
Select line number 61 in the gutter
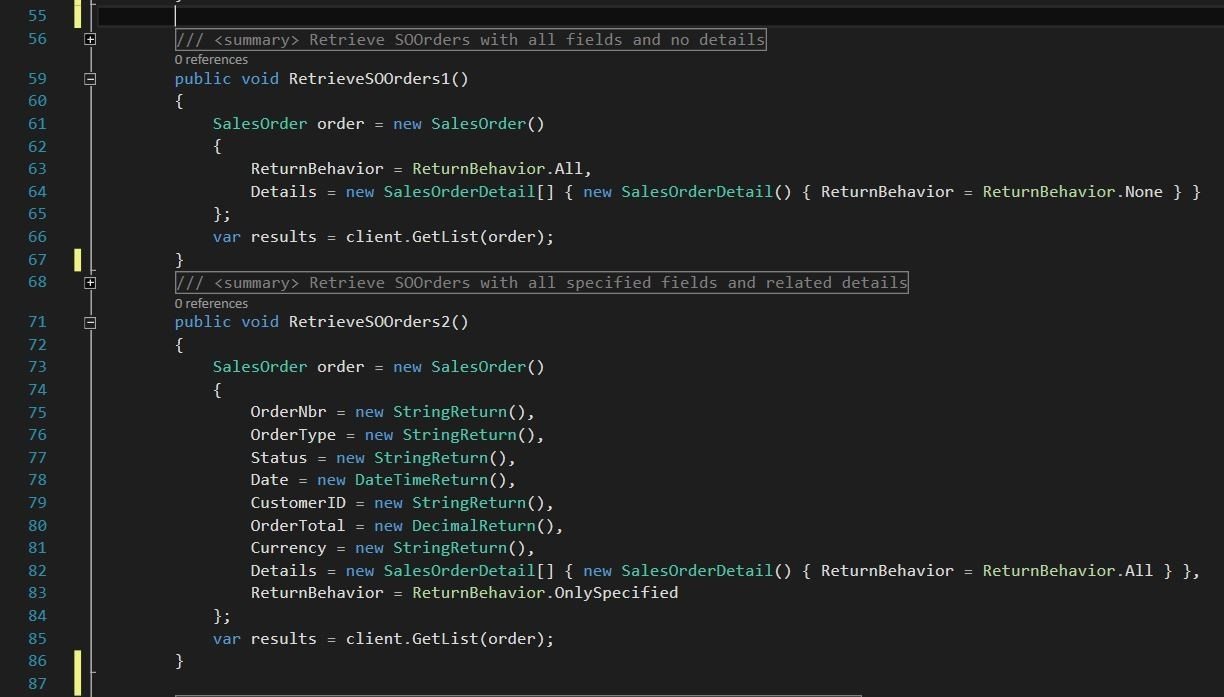click(x=37, y=123)
